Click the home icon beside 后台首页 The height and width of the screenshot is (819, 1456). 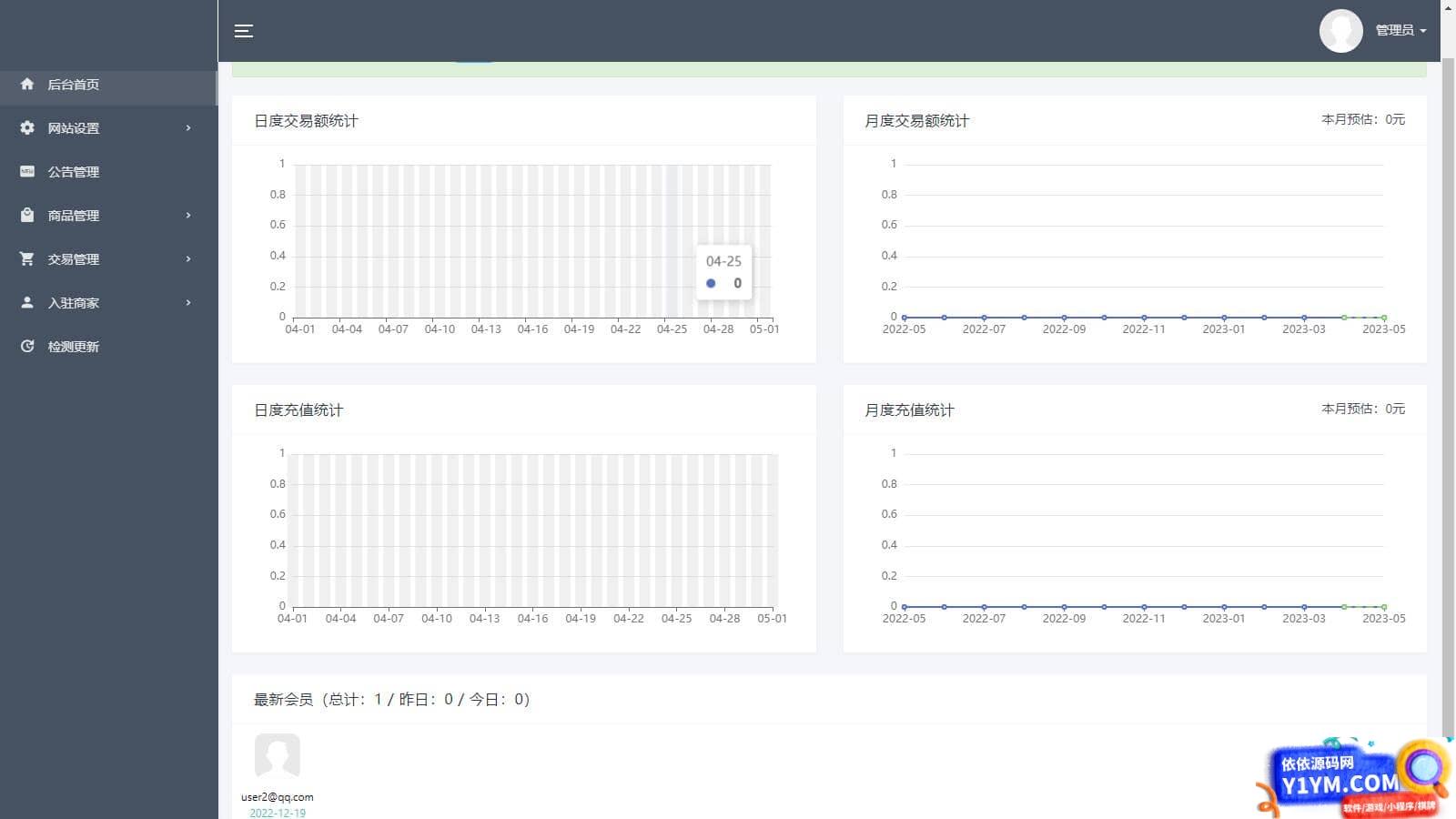click(27, 84)
